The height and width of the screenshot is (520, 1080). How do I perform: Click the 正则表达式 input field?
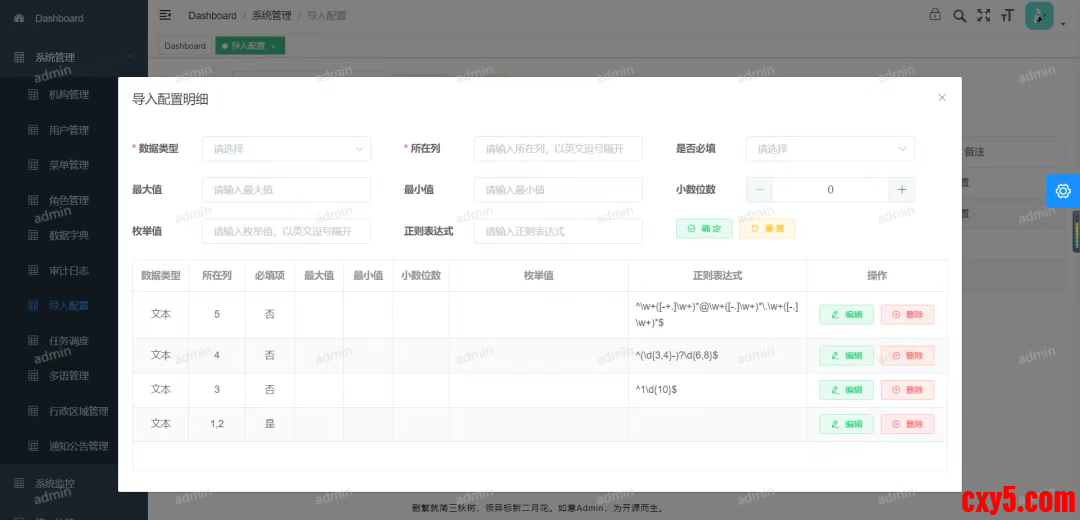pos(558,231)
